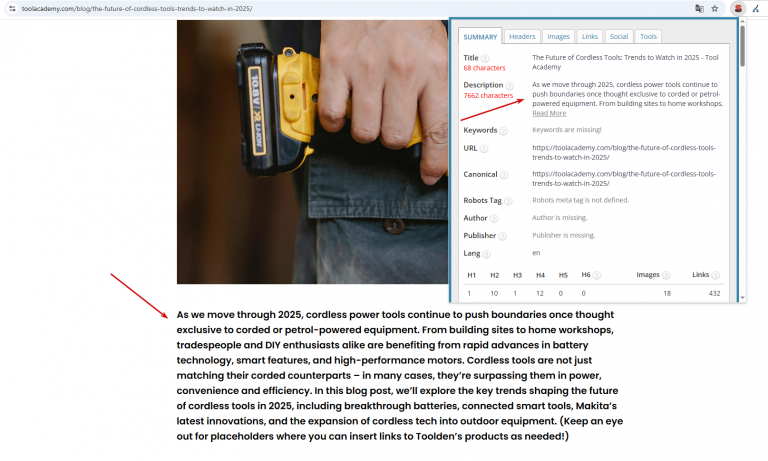Viewport: 768px width, 461px height.
Task: Click the help icon next to Links count
Action: click(x=716, y=275)
